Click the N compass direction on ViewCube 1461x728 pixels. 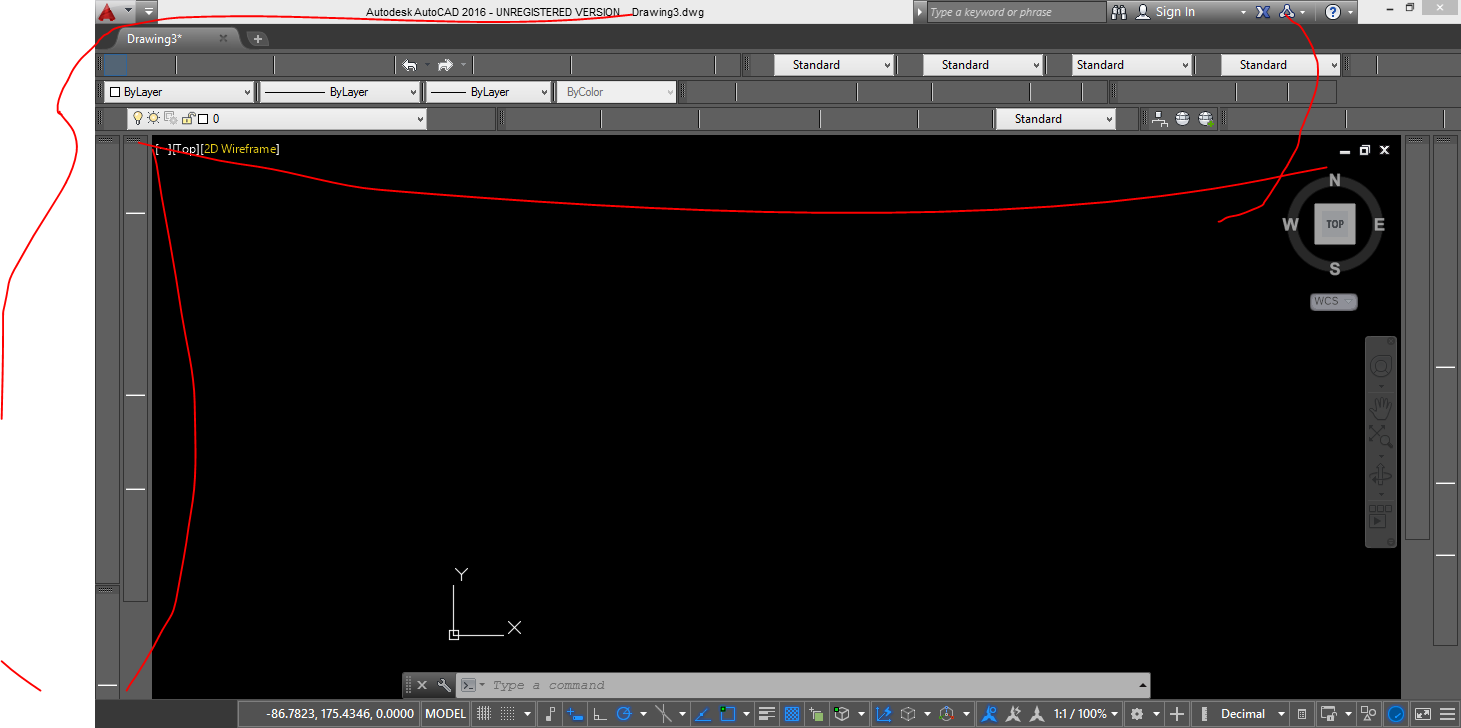(x=1335, y=181)
